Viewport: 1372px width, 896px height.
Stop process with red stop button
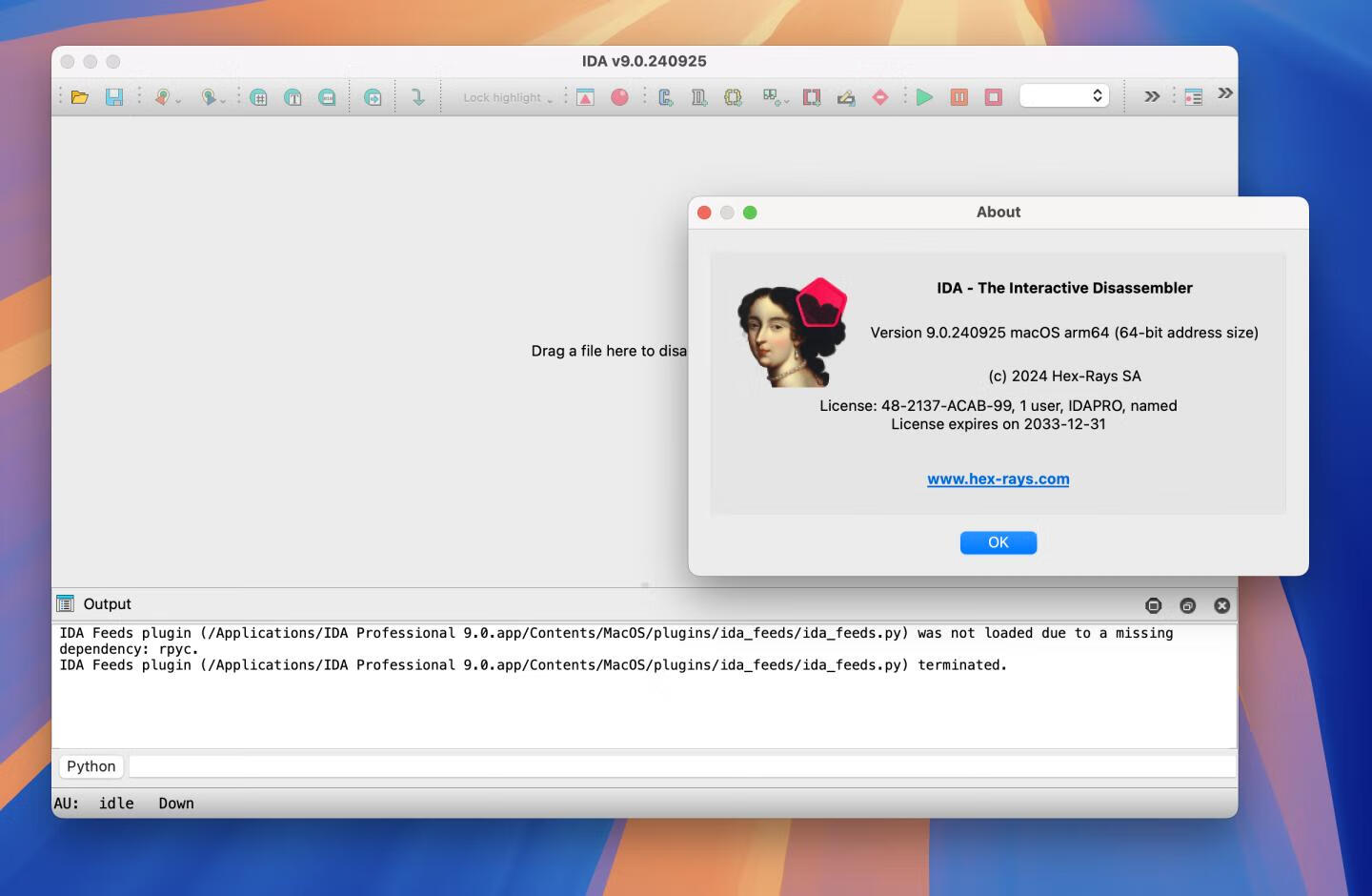(x=994, y=97)
